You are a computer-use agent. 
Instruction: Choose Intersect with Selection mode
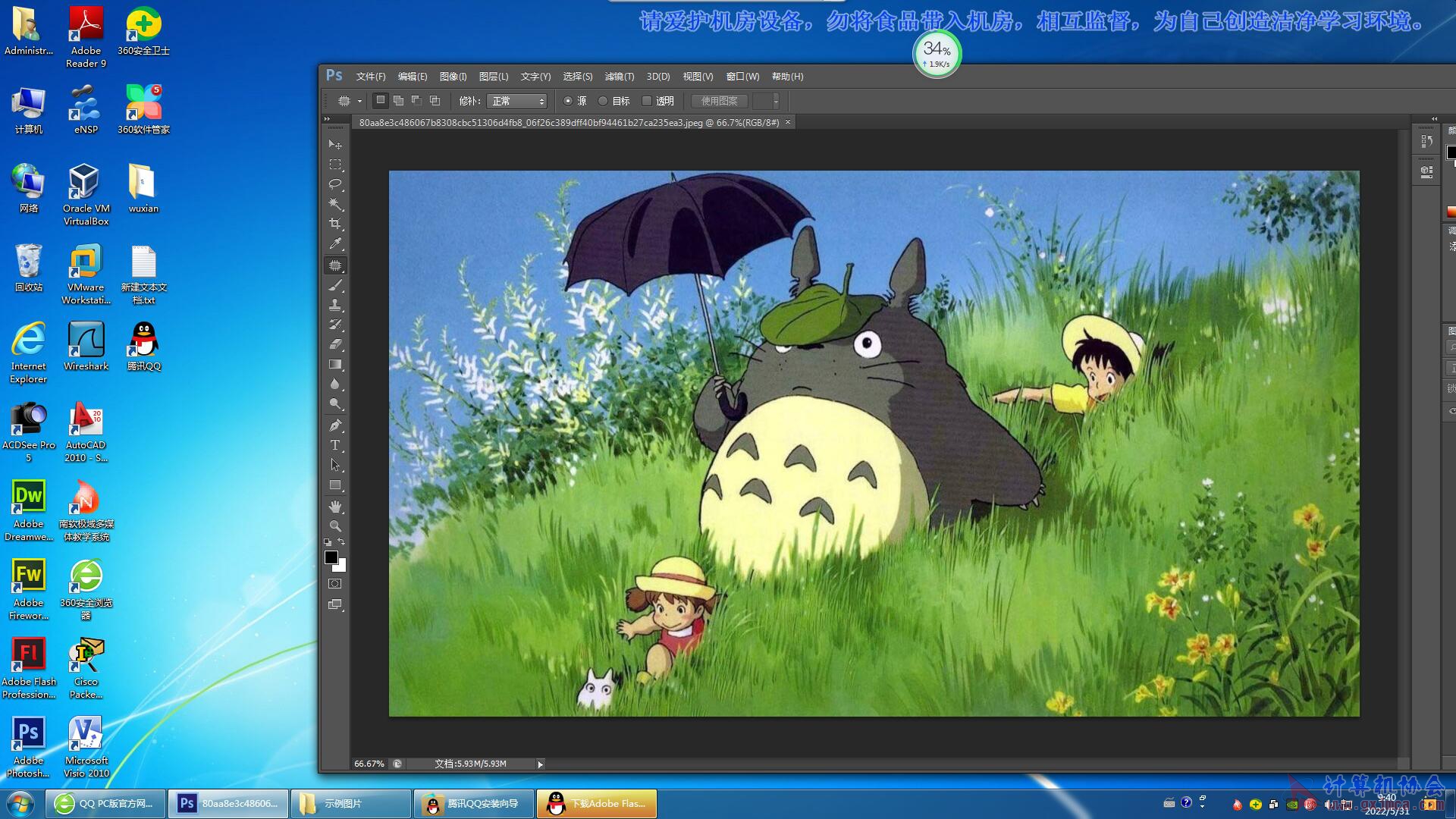[x=435, y=100]
